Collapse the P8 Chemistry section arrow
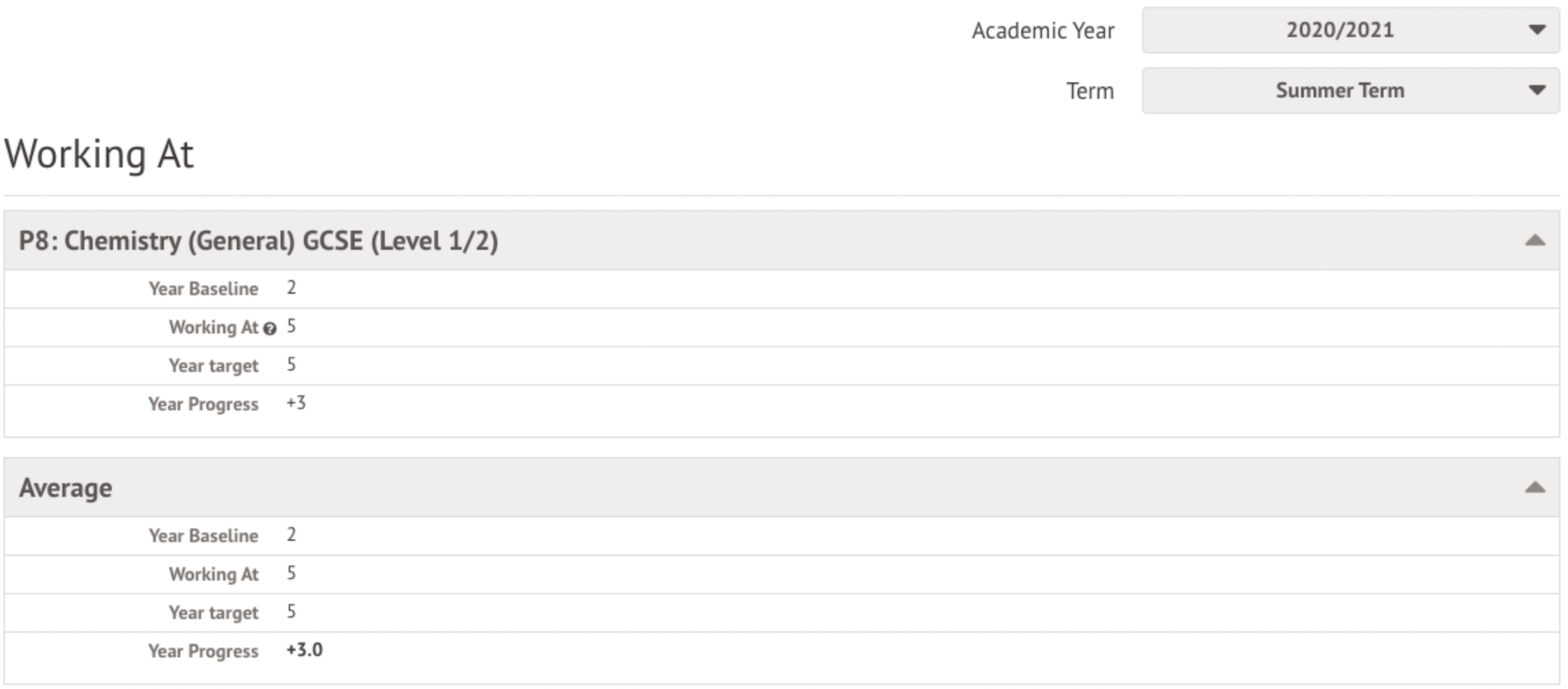This screenshot has height=689, width=1568. click(x=1534, y=241)
